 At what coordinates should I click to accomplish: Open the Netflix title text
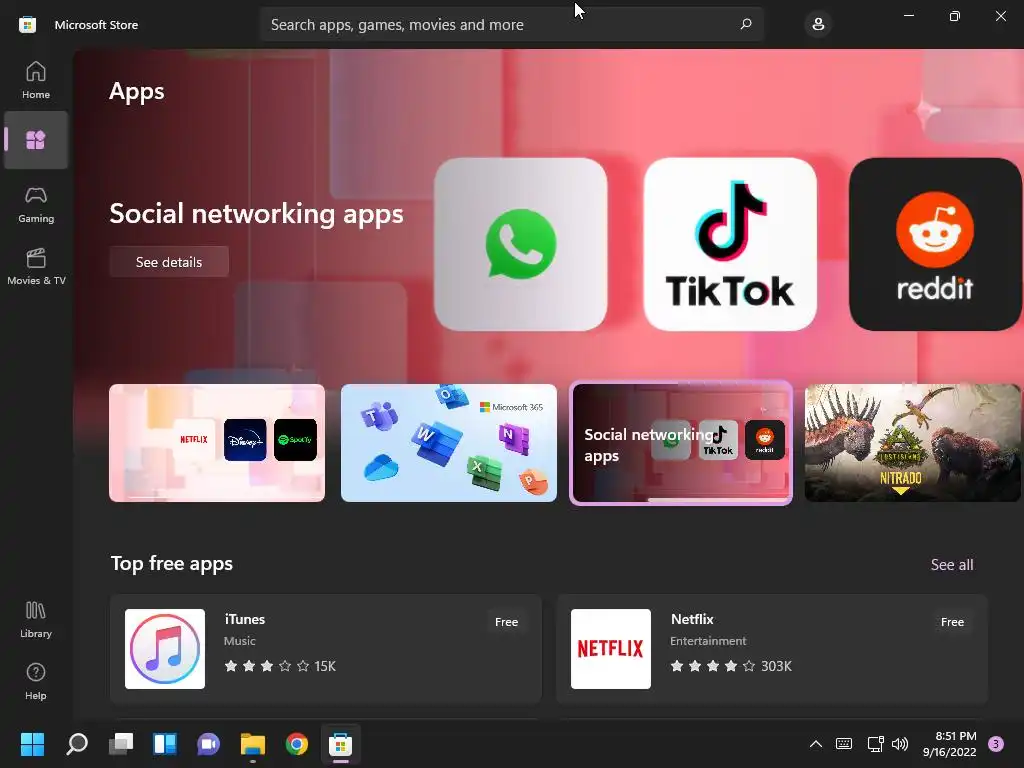[x=692, y=619]
